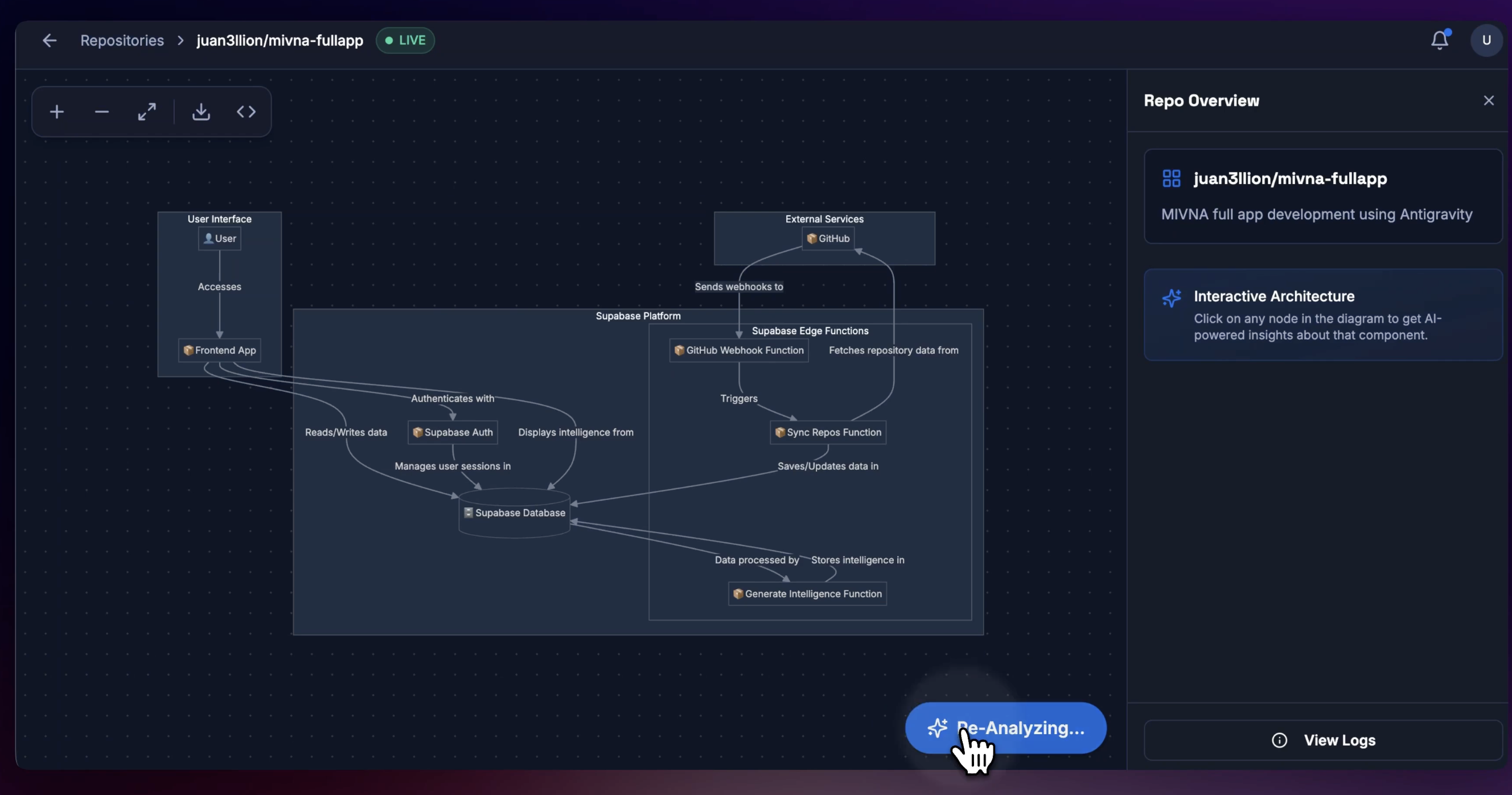Navigate to Repositories via breadcrumb

coord(122,40)
